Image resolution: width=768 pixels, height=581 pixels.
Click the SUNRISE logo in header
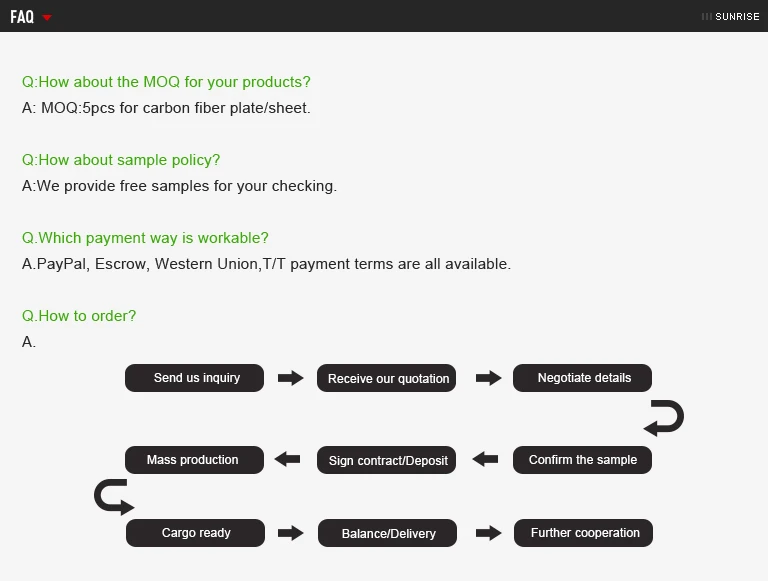pyautogui.click(x=730, y=17)
